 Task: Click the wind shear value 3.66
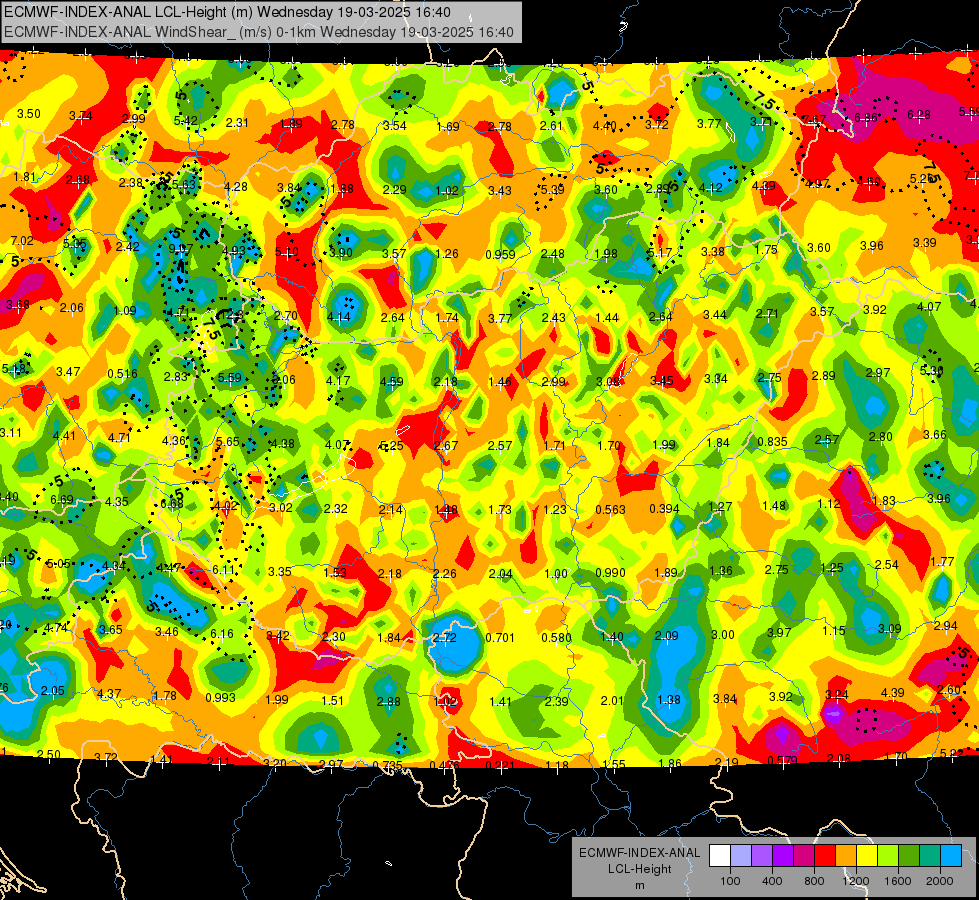[935, 435]
